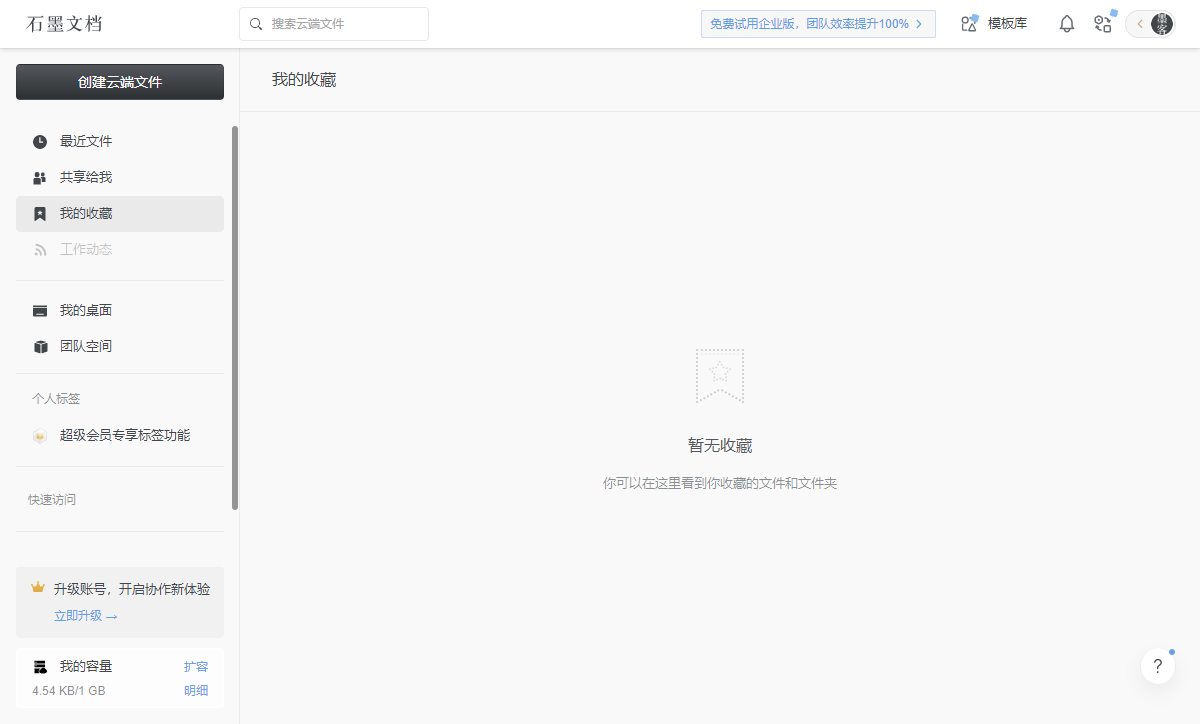Click the 个人标签 heading
This screenshot has width=1200, height=724.
[56, 398]
